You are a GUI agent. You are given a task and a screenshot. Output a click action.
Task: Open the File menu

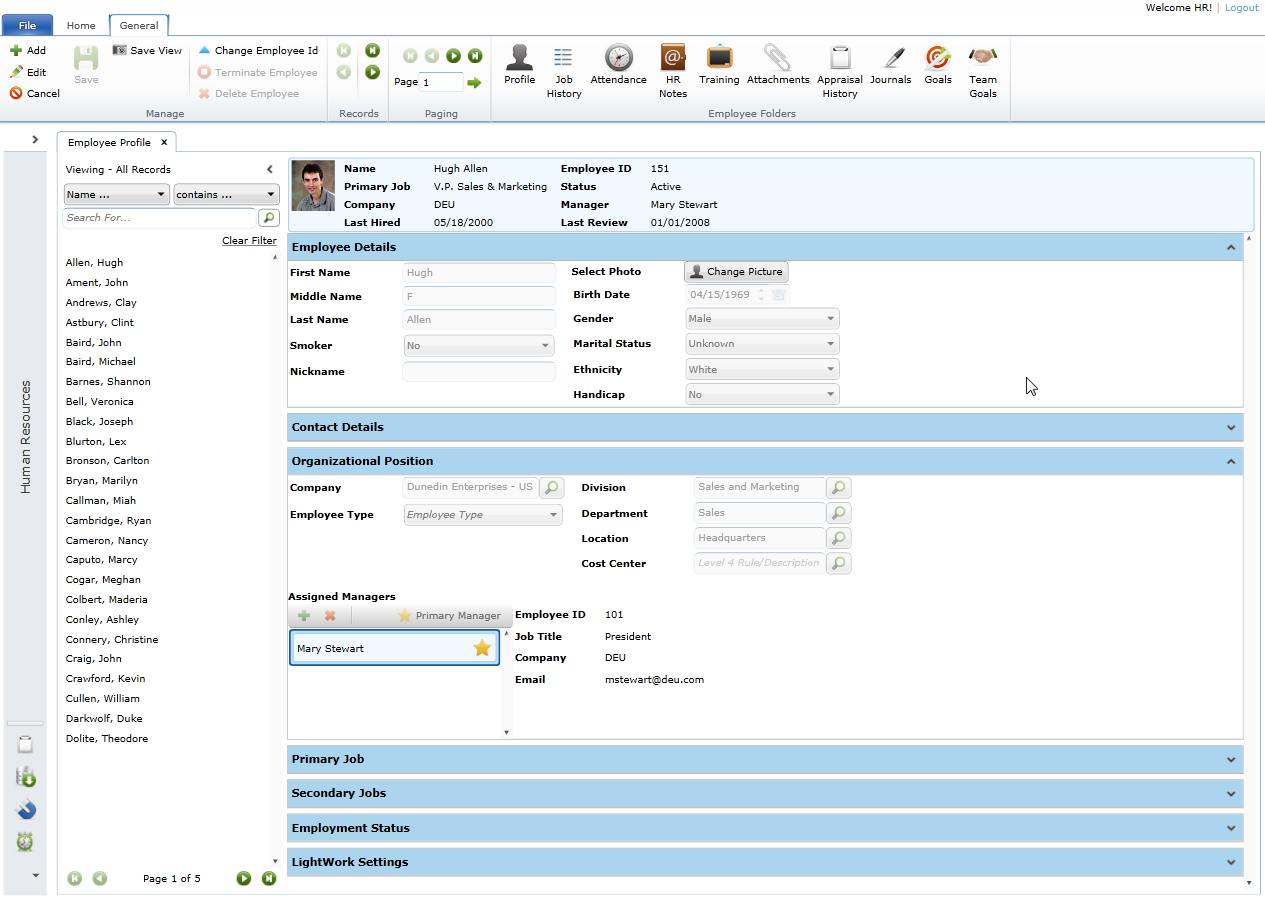point(27,25)
